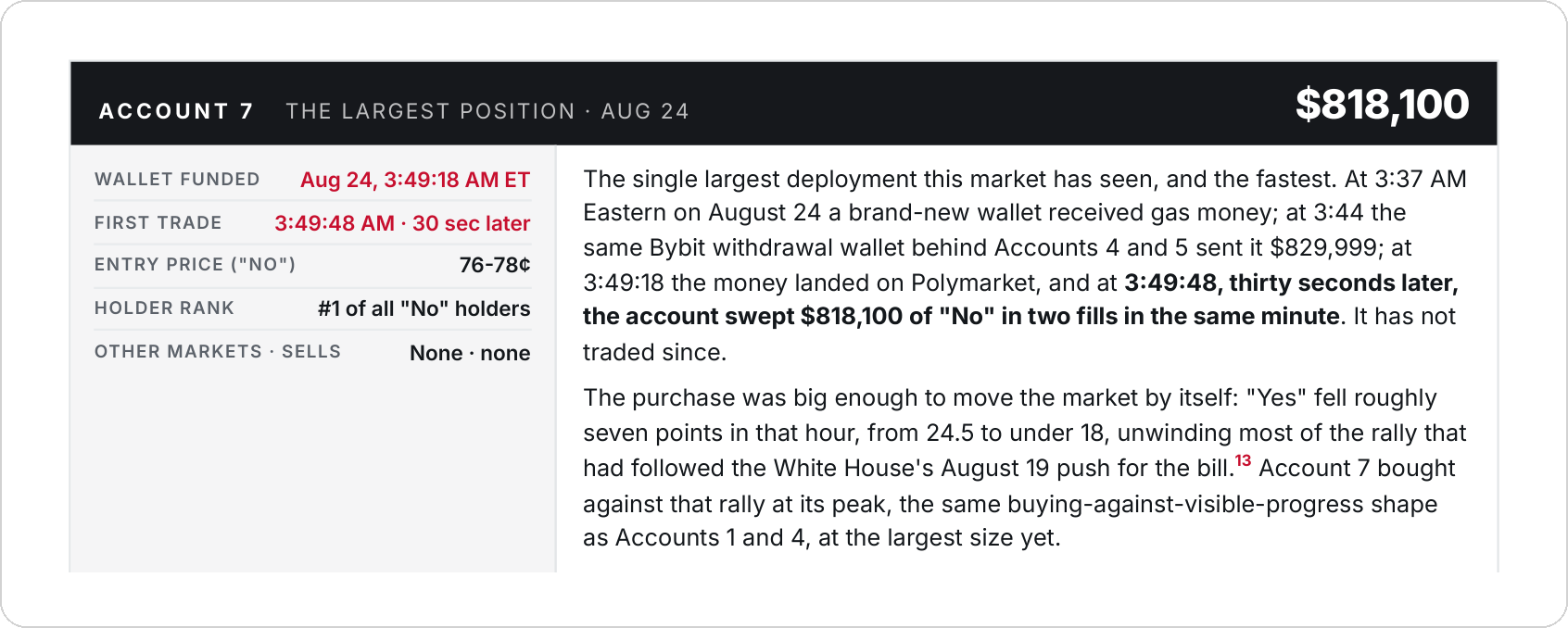Click bold phrase "the account swept $818,100"
The height and width of the screenshot is (628, 1568).
(x=742, y=317)
